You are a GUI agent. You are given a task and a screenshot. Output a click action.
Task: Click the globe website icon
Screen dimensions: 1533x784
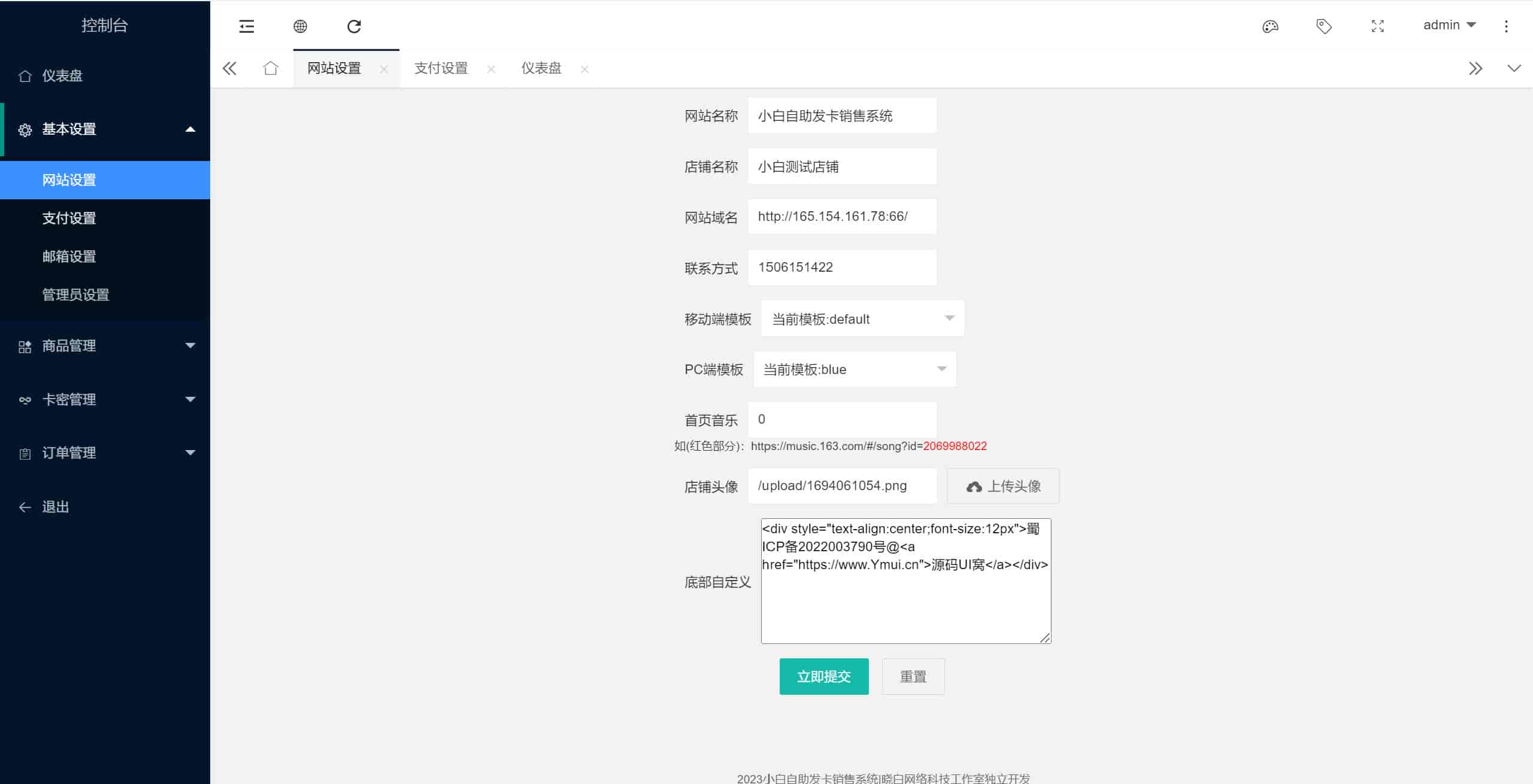tap(300, 26)
